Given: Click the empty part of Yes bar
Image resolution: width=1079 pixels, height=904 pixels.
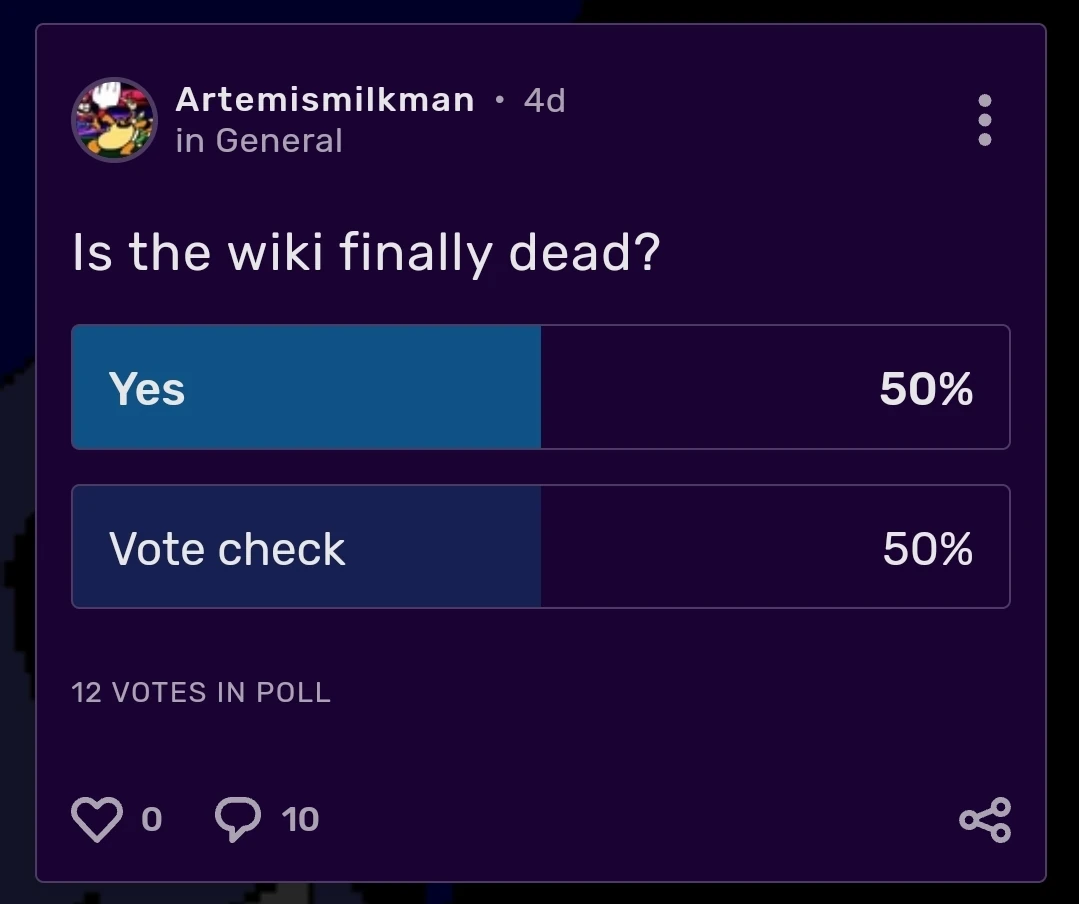Looking at the screenshot, I should 700,388.
